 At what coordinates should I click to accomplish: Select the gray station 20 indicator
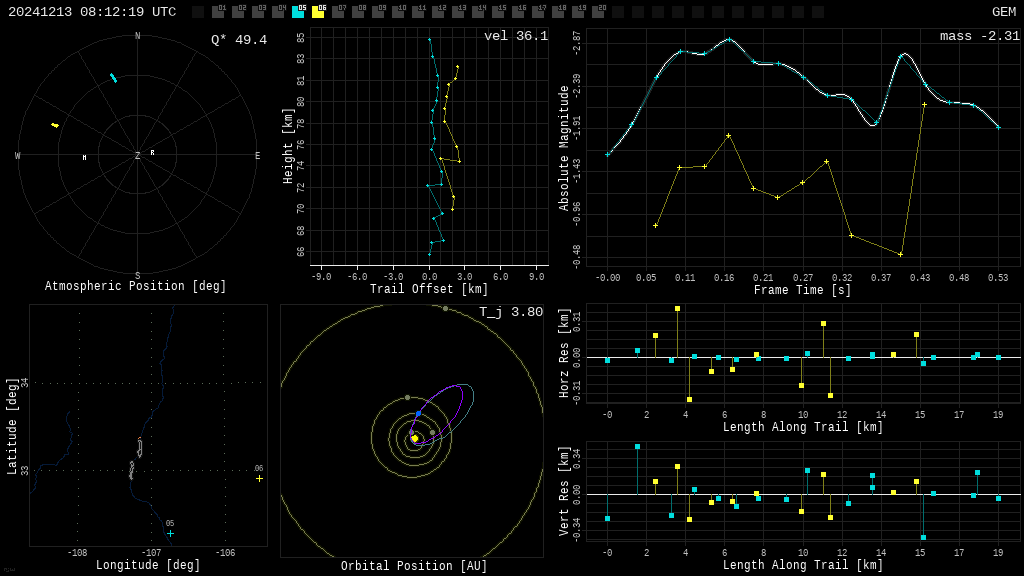point(598,12)
